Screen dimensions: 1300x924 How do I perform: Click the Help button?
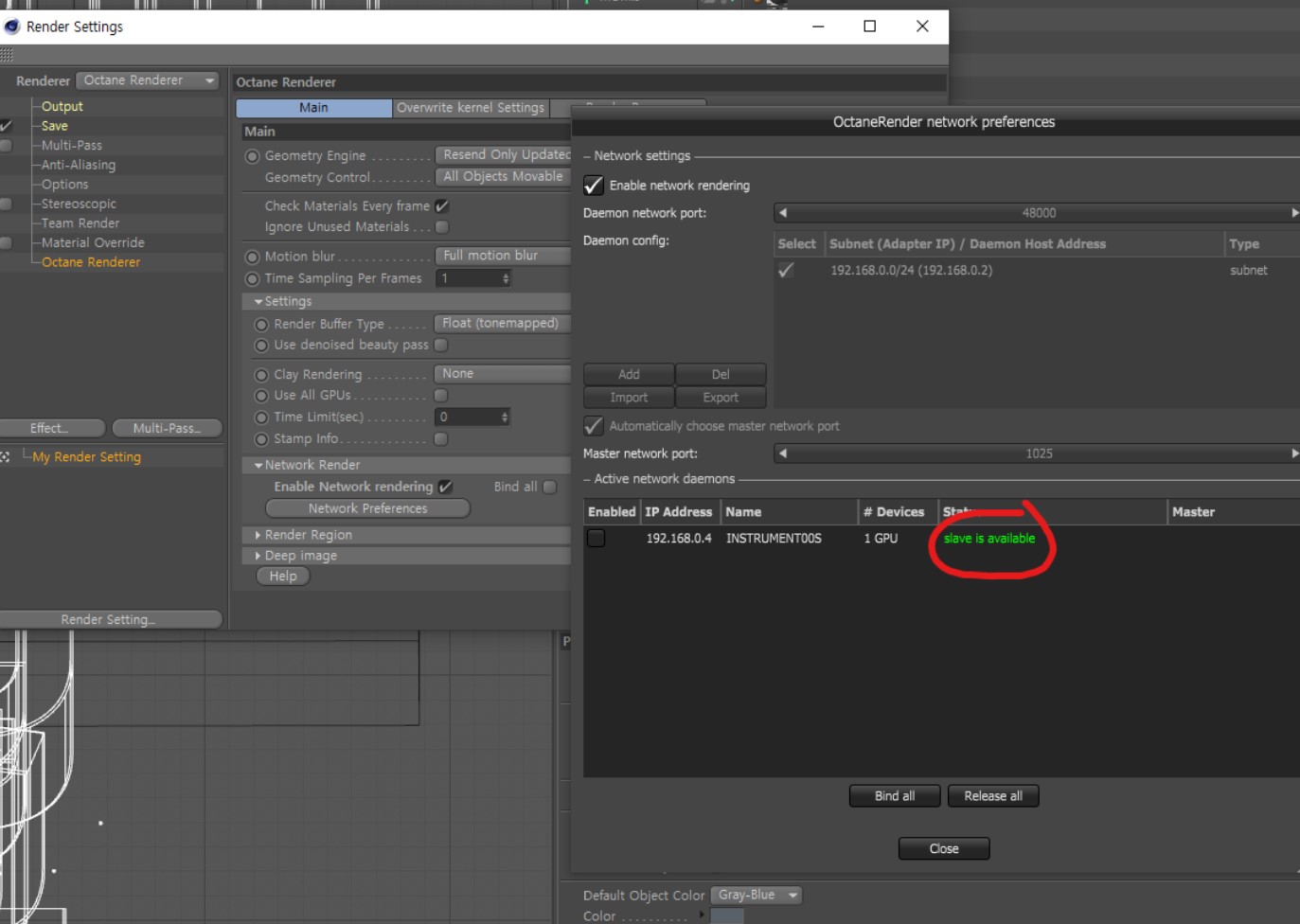pyautogui.click(x=283, y=577)
